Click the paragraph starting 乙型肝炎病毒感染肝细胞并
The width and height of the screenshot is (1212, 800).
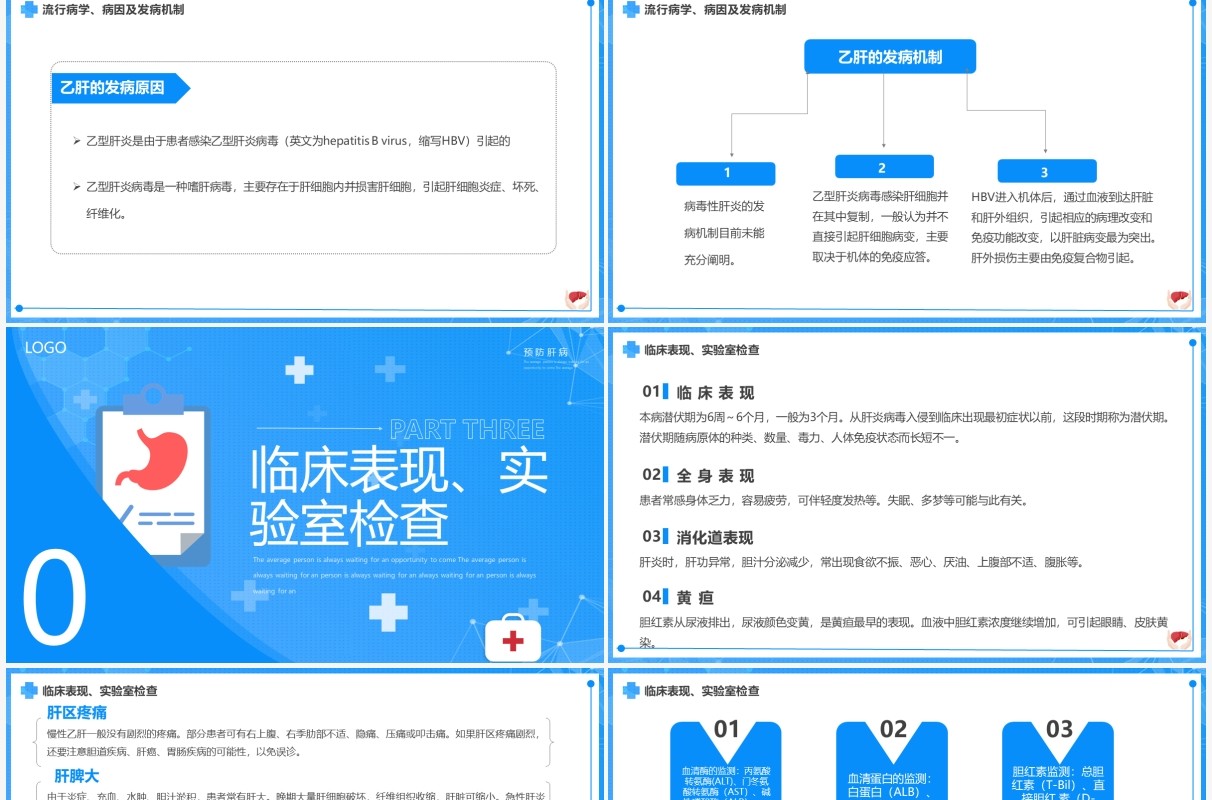pyautogui.click(x=880, y=226)
